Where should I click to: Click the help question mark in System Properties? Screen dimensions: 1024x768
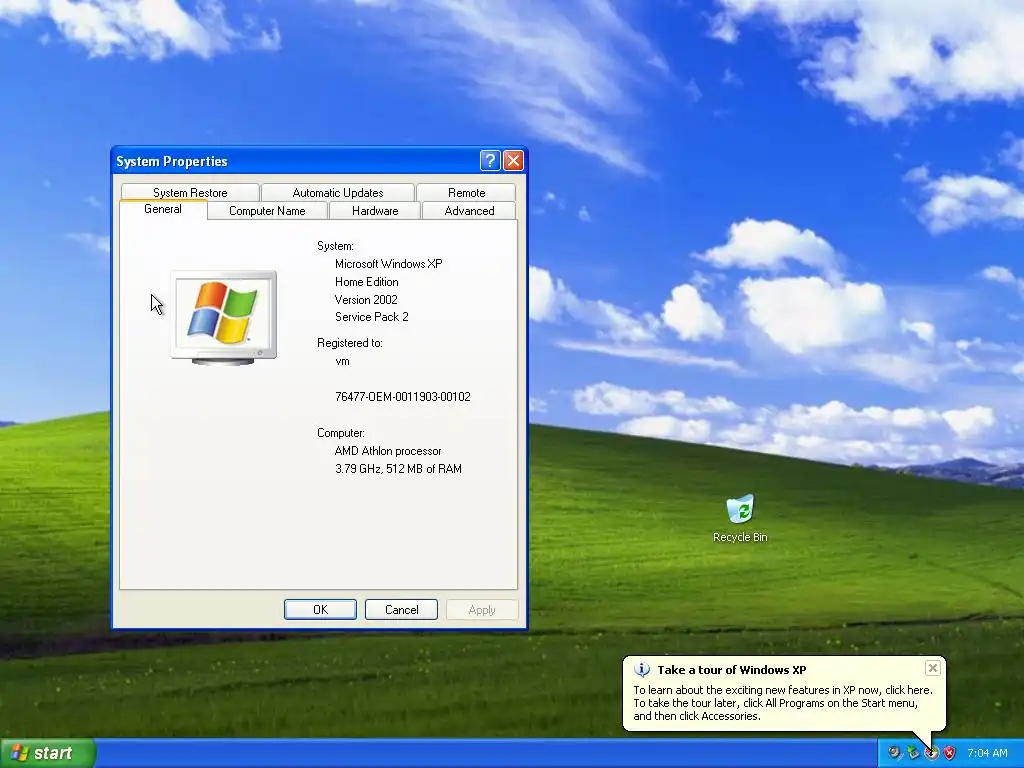click(490, 161)
